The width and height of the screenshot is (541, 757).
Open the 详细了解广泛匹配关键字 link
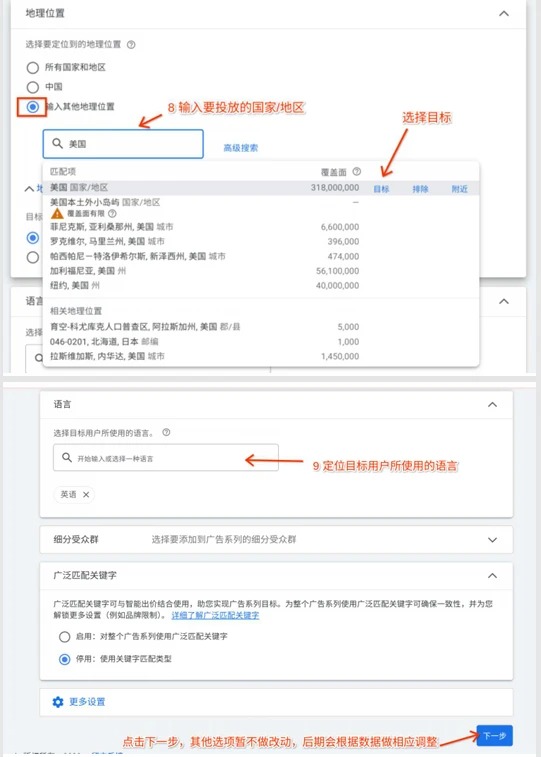[215, 615]
